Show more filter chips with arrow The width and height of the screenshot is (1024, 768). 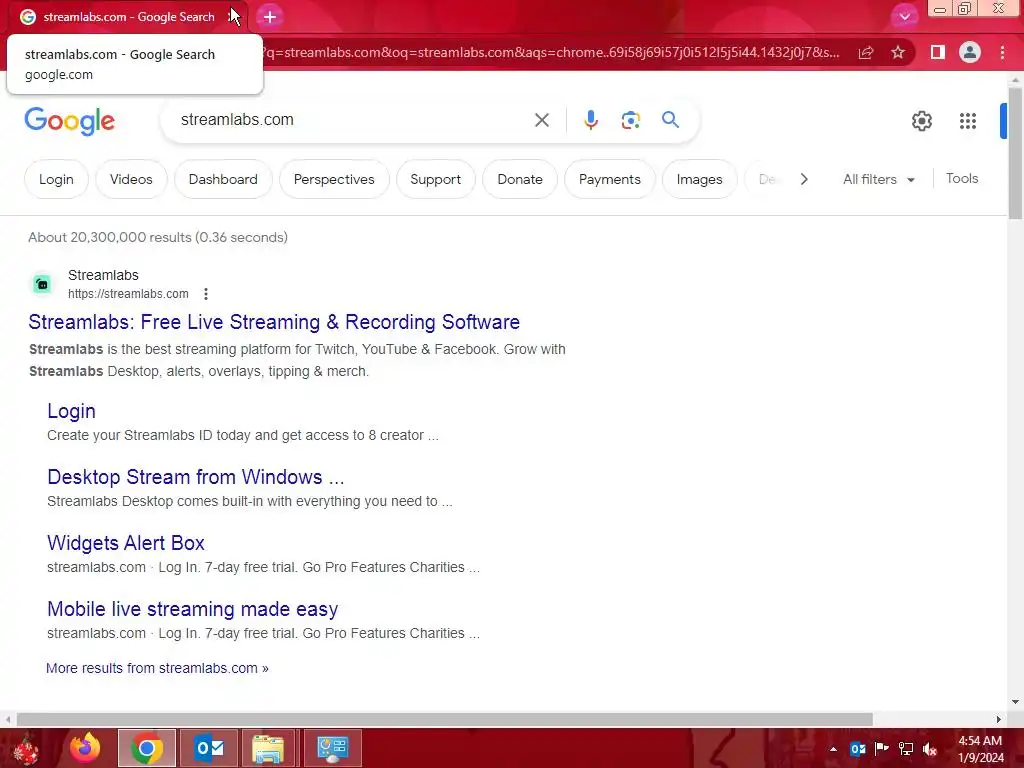coord(804,179)
